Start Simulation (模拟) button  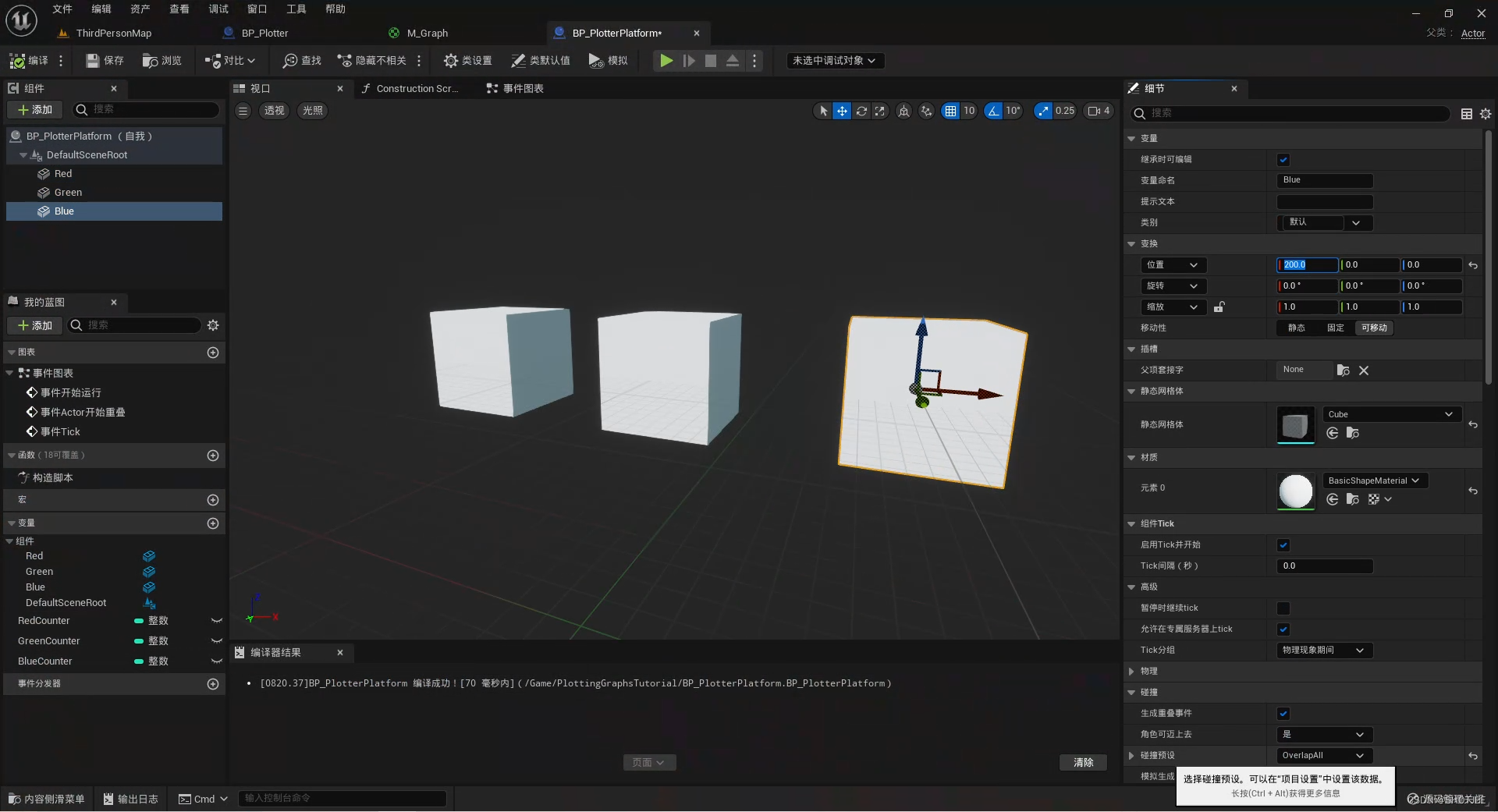608,61
